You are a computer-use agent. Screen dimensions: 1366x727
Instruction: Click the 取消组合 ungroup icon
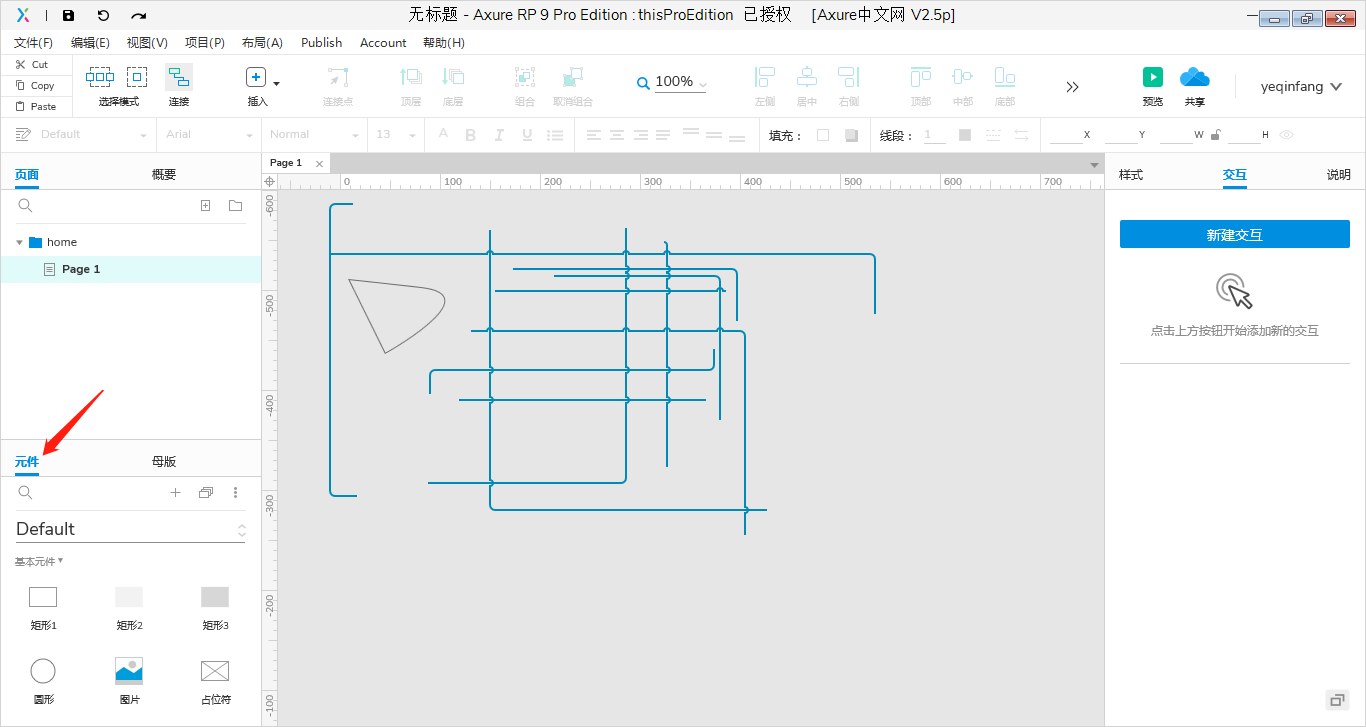(x=573, y=77)
